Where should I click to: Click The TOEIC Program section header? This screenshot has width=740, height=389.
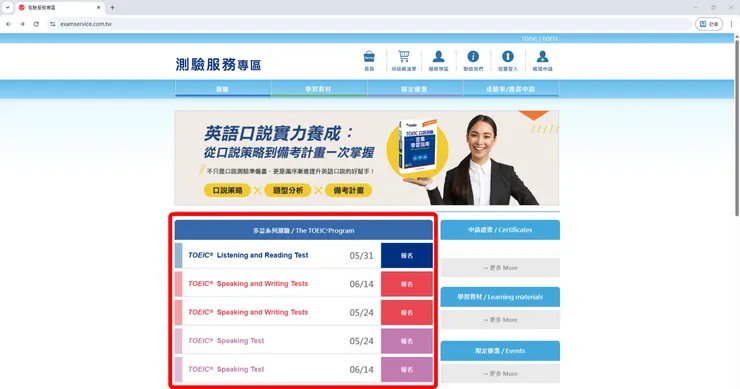303,230
